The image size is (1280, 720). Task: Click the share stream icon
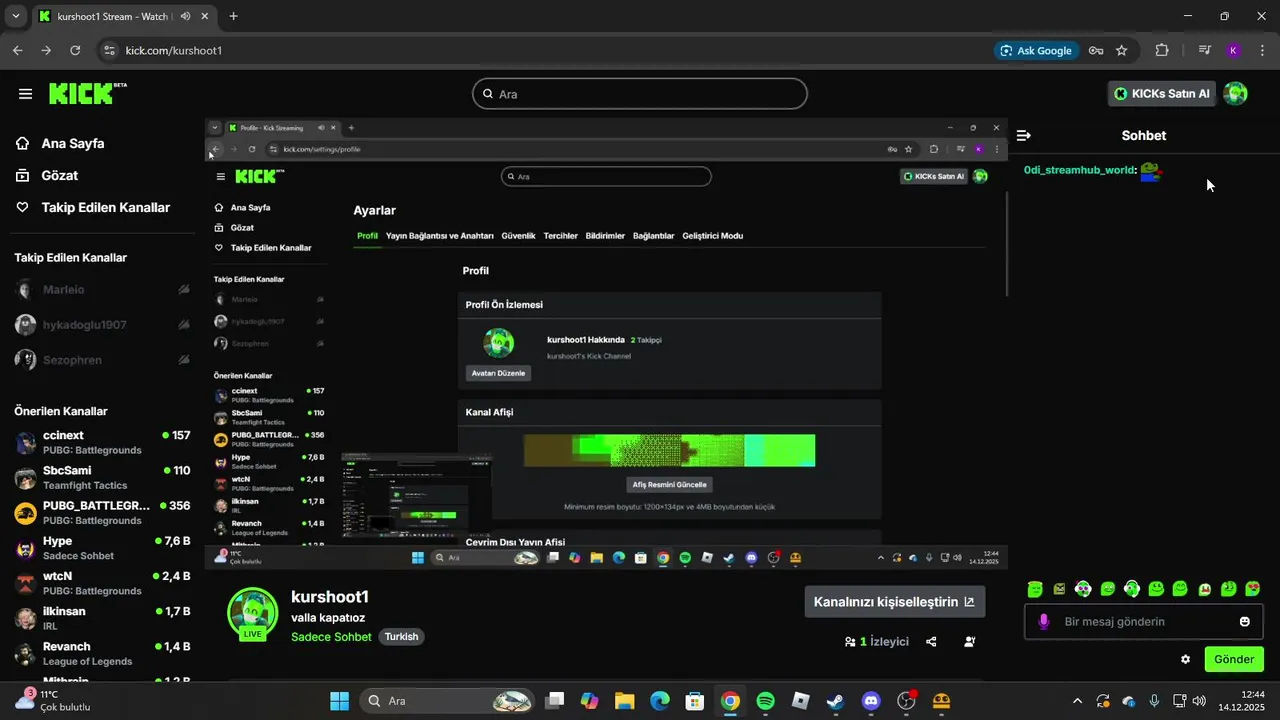click(x=932, y=642)
